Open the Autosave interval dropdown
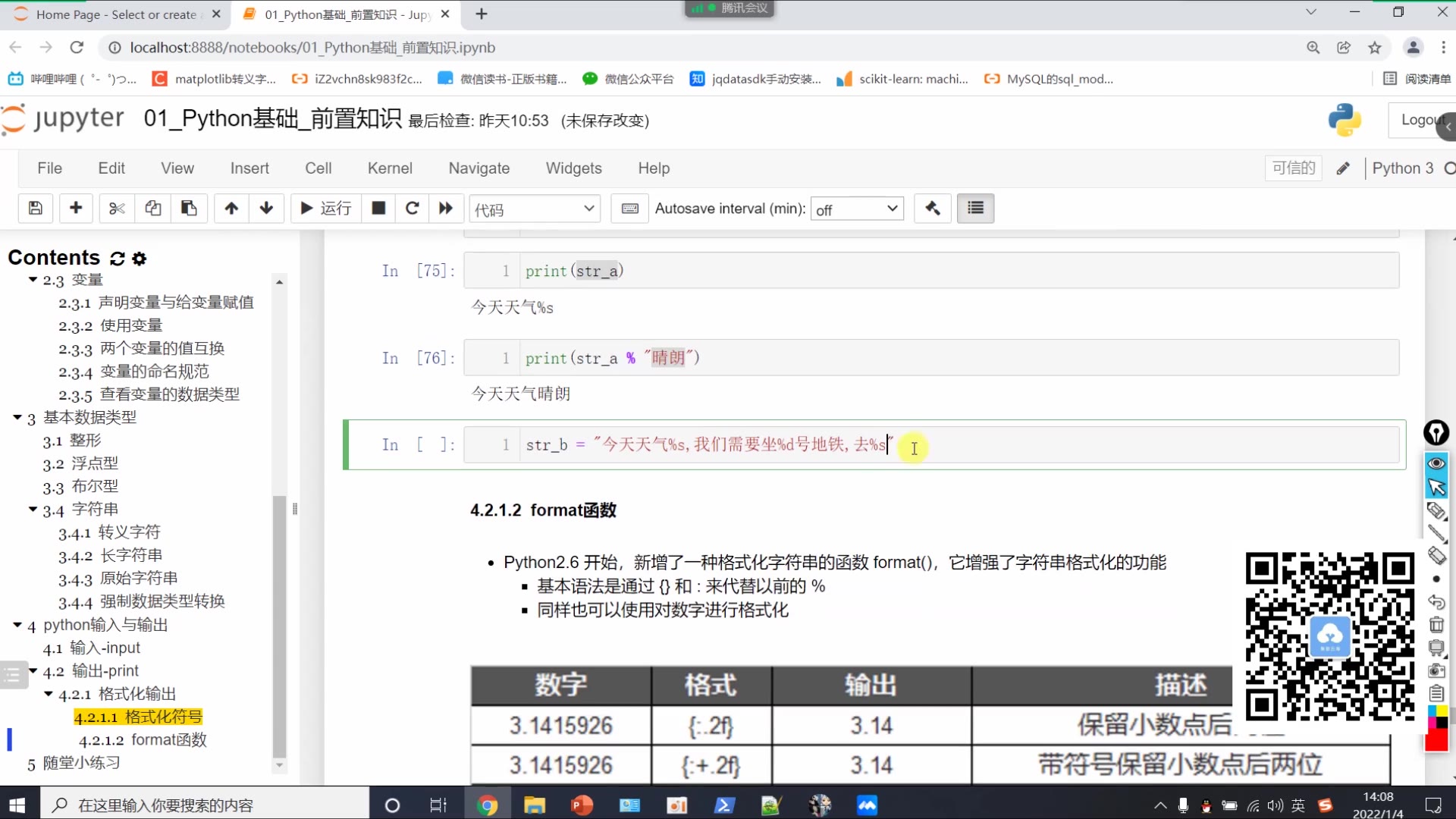Image resolution: width=1456 pixels, height=819 pixels. coord(857,208)
